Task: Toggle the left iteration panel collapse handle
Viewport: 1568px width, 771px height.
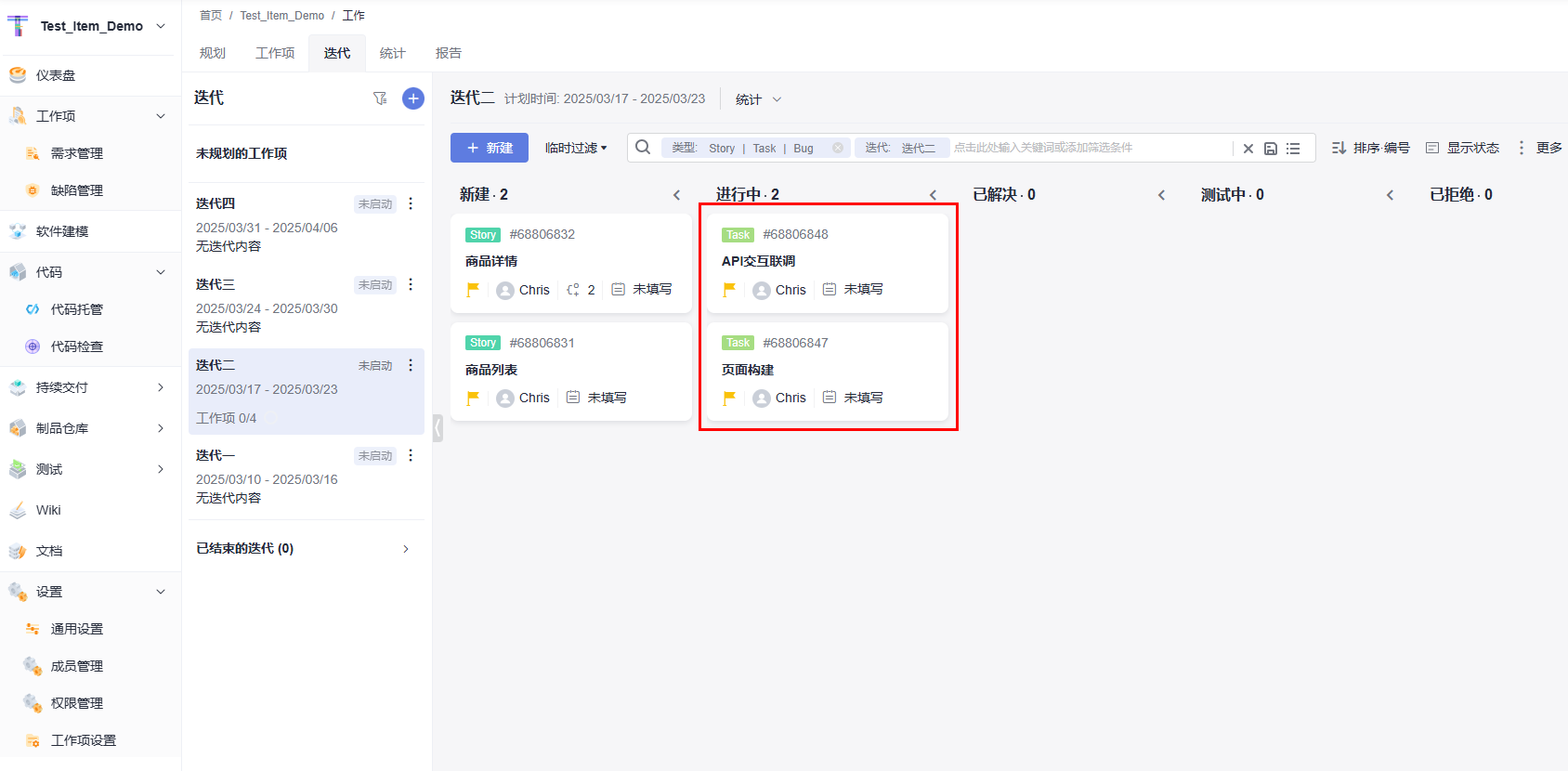Action: pos(438,428)
